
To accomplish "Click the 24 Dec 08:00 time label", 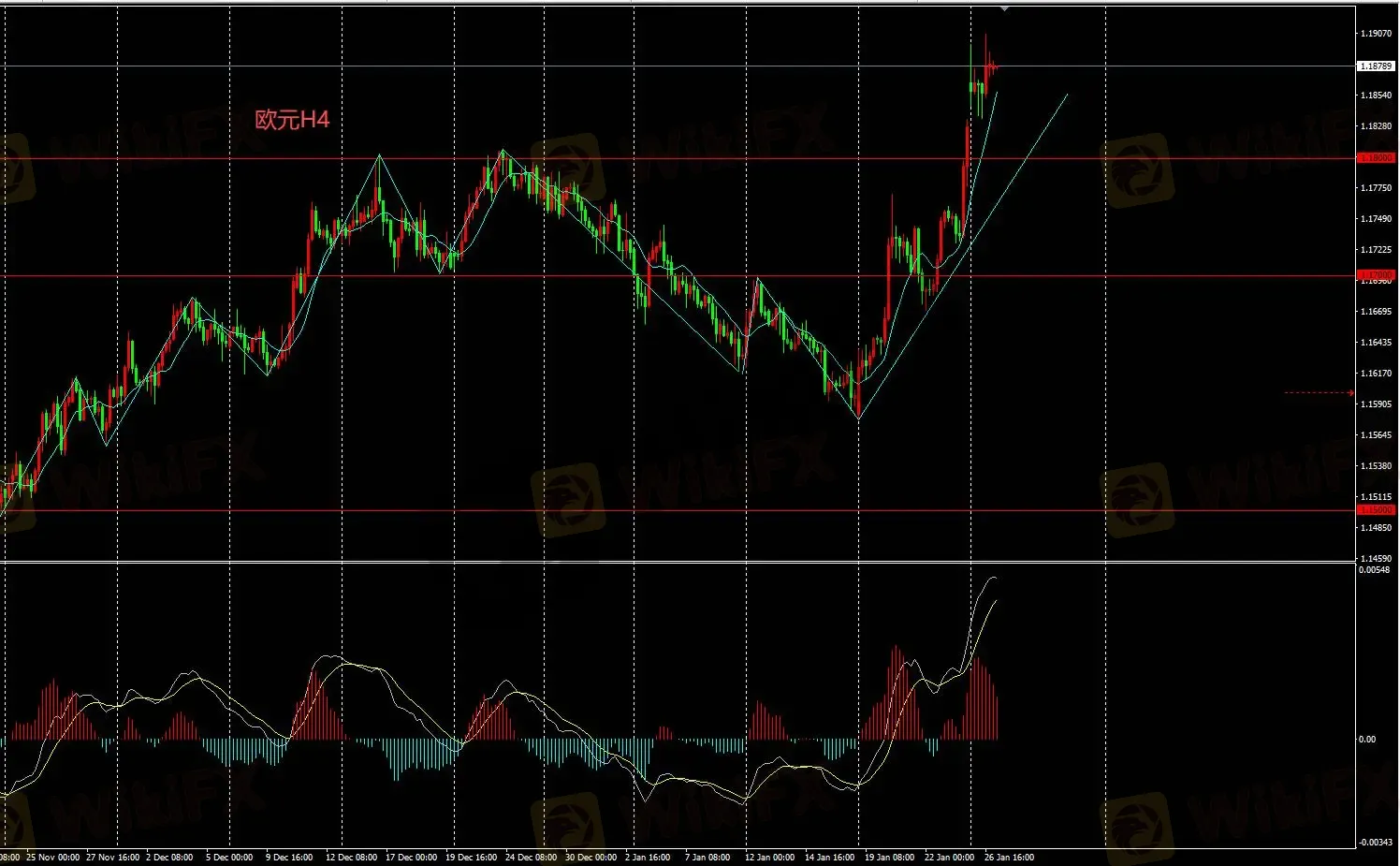I will click(532, 858).
